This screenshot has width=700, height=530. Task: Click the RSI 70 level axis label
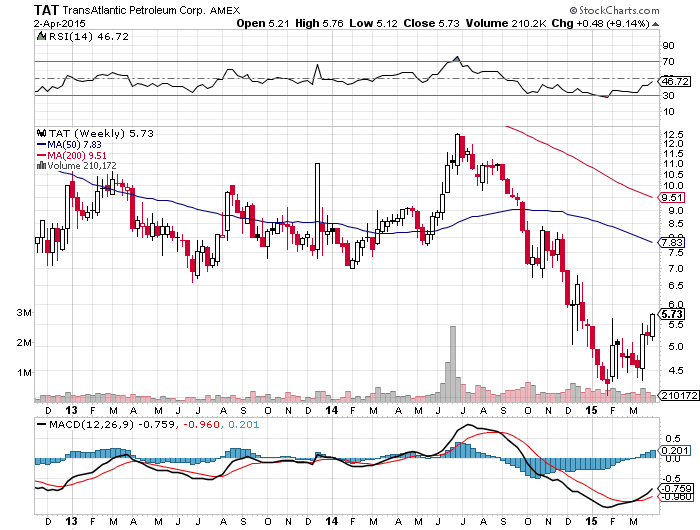pos(669,62)
